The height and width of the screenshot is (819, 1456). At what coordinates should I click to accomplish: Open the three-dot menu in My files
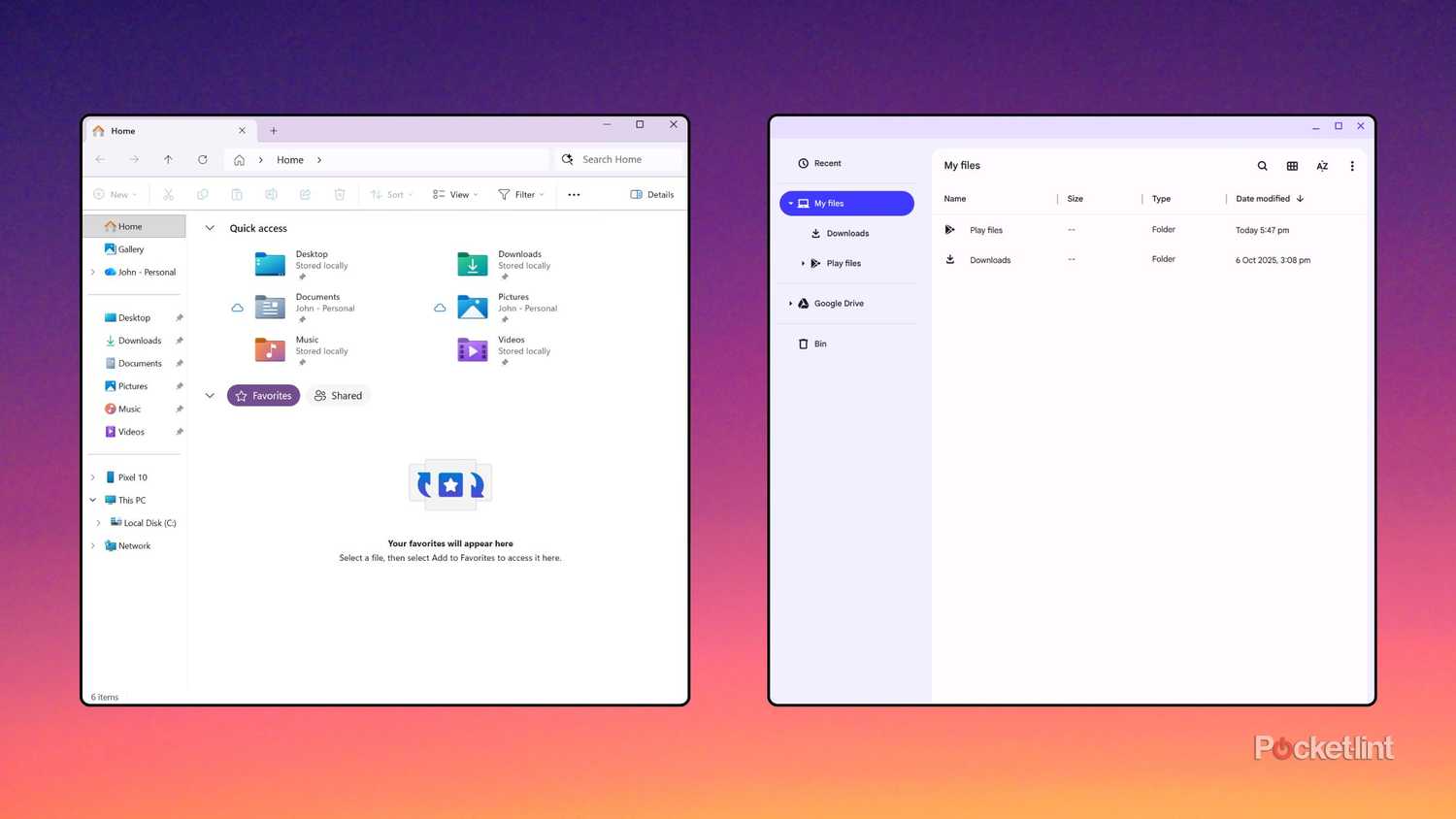[x=1352, y=166]
